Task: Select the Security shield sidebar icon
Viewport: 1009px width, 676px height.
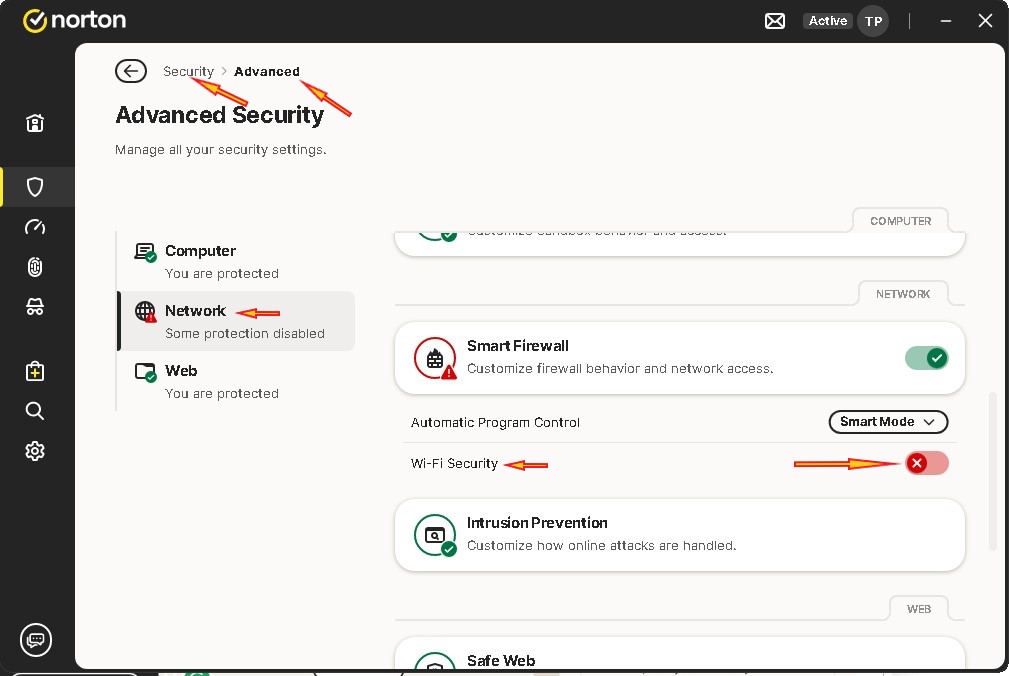Action: 35,187
